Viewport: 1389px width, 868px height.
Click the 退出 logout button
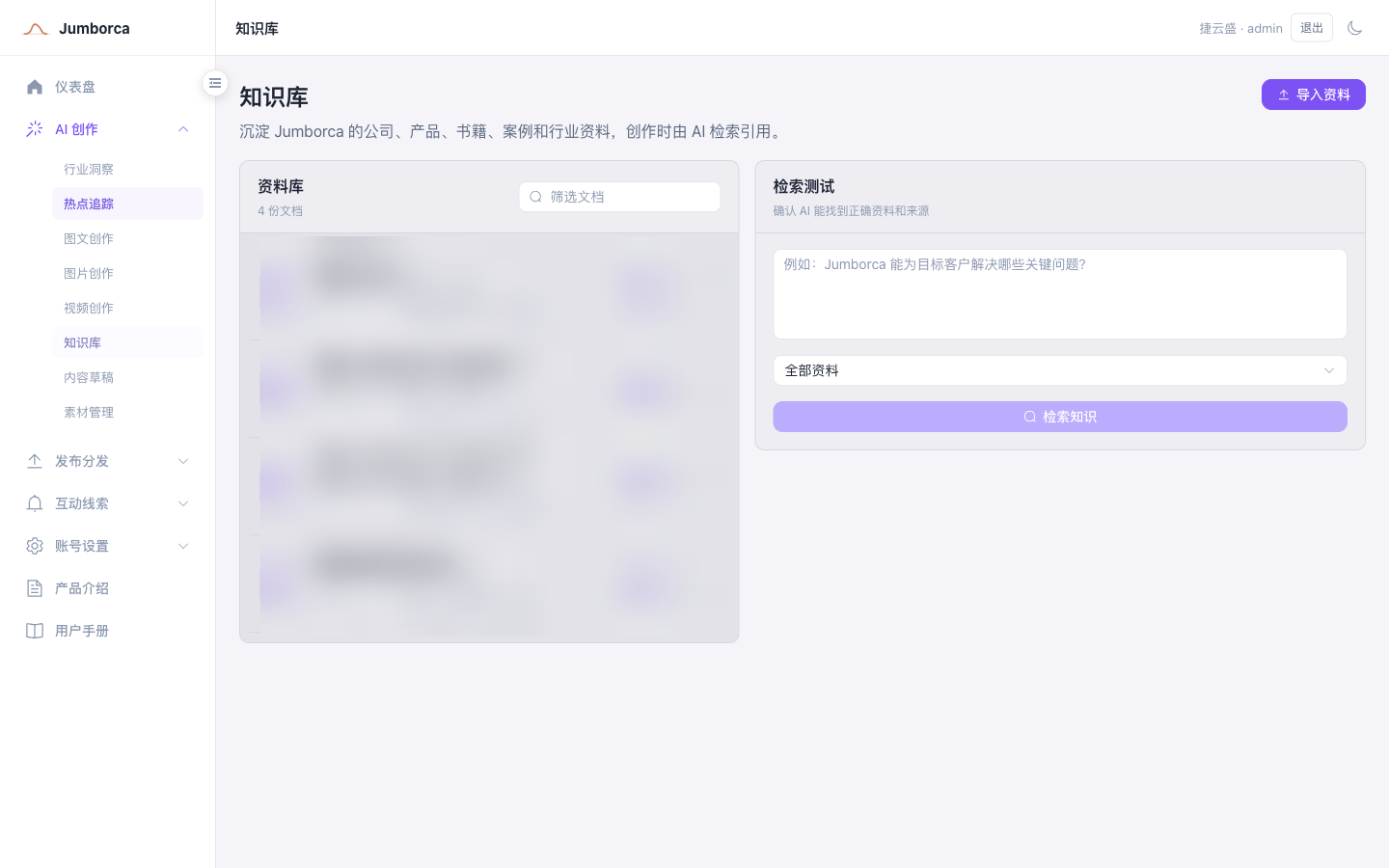pyautogui.click(x=1312, y=28)
